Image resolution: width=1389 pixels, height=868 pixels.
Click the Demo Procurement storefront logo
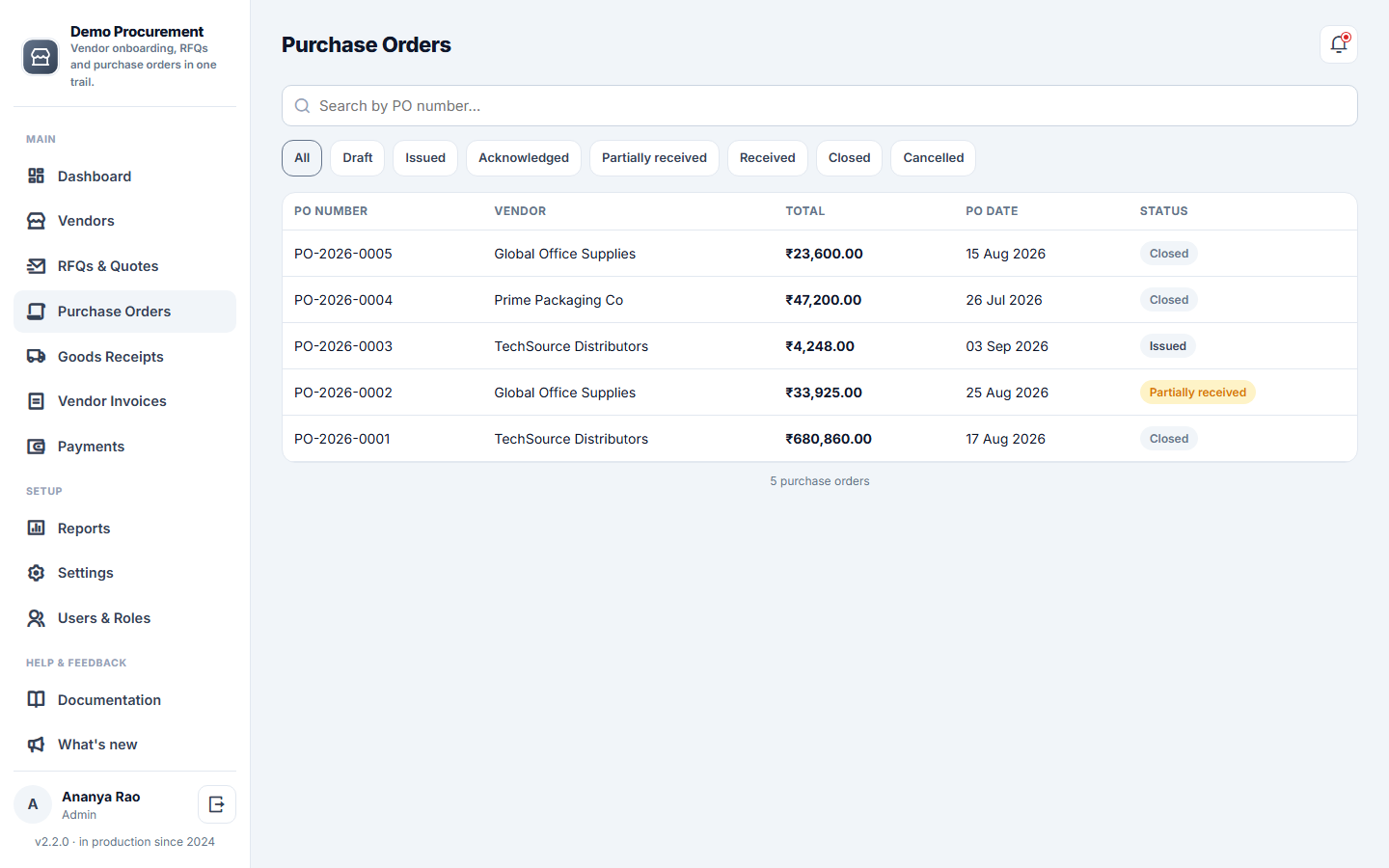click(x=41, y=57)
